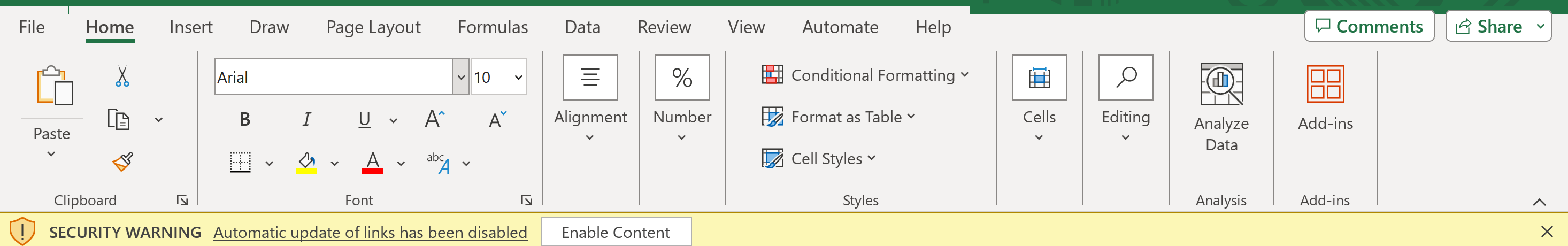This screenshot has height=246, width=1568.
Task: Toggle Italic formatting
Action: [307, 119]
